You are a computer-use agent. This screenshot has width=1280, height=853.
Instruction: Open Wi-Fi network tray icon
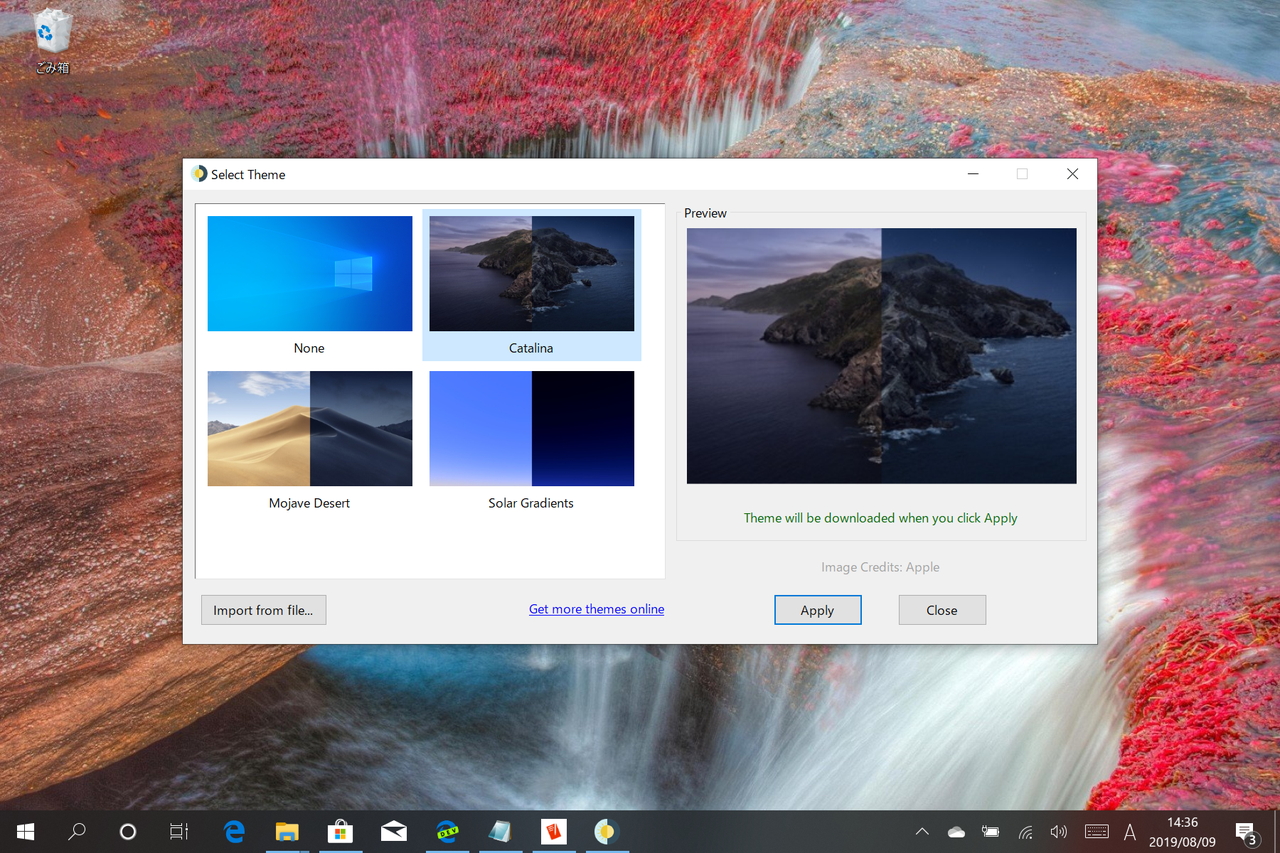(x=1025, y=831)
